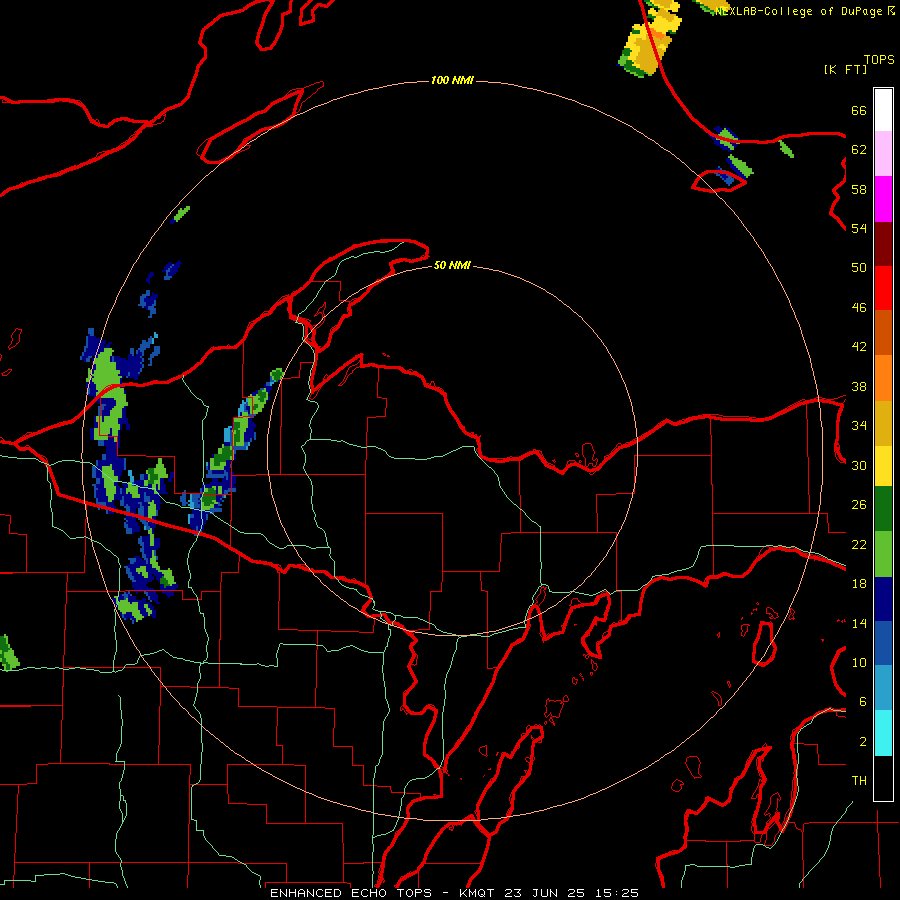Click the legend value '14'

pyautogui.click(x=859, y=623)
